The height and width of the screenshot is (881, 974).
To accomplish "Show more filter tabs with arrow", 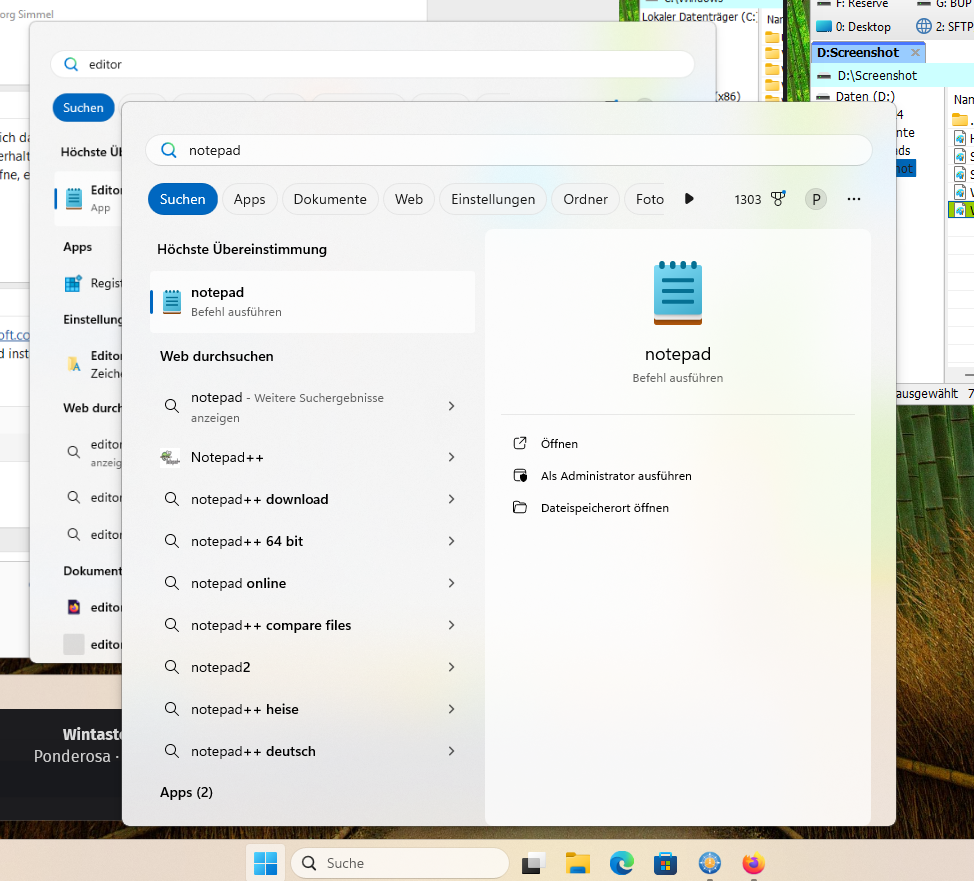I will [x=689, y=199].
